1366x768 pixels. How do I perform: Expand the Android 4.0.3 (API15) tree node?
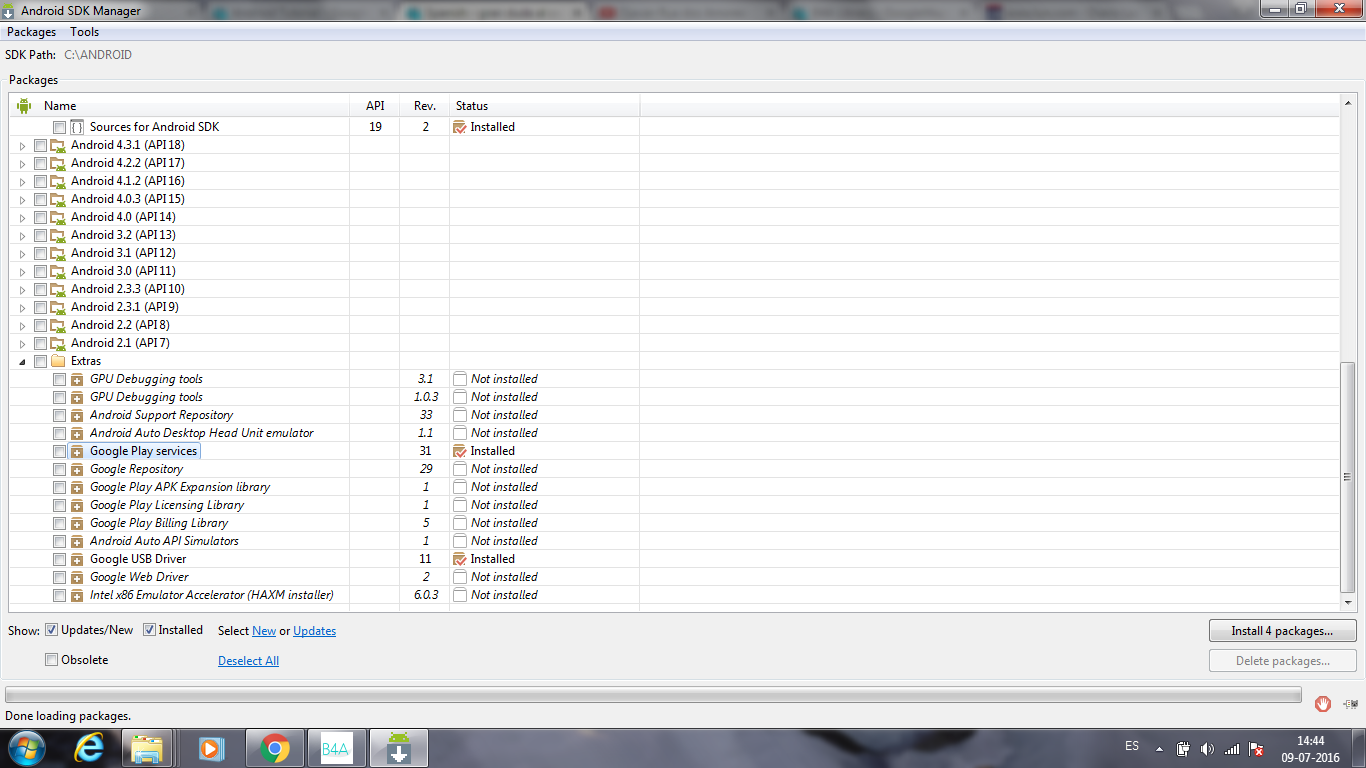23,200
